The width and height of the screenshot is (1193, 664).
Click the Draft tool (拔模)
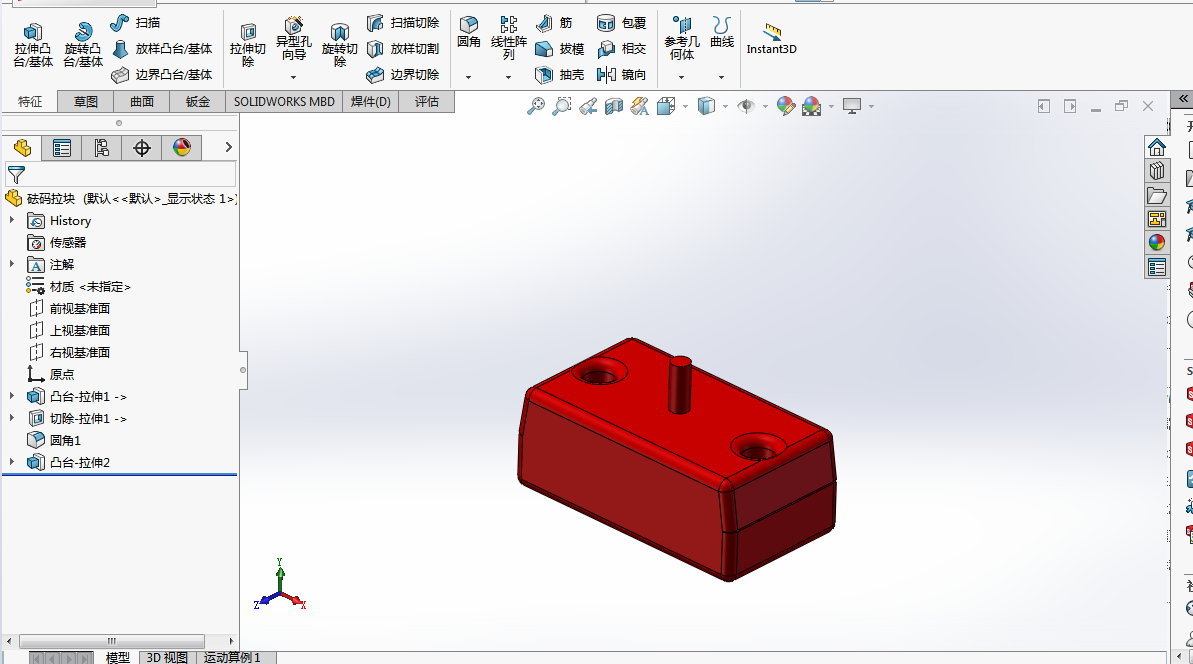[559, 49]
